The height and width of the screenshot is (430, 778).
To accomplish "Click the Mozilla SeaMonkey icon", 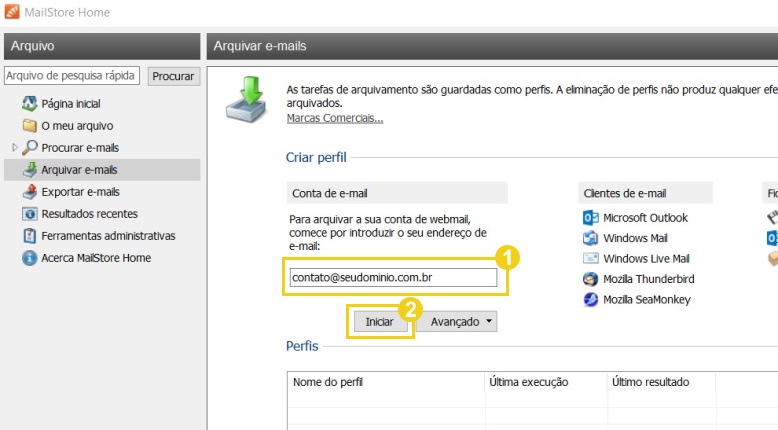I will 590,300.
